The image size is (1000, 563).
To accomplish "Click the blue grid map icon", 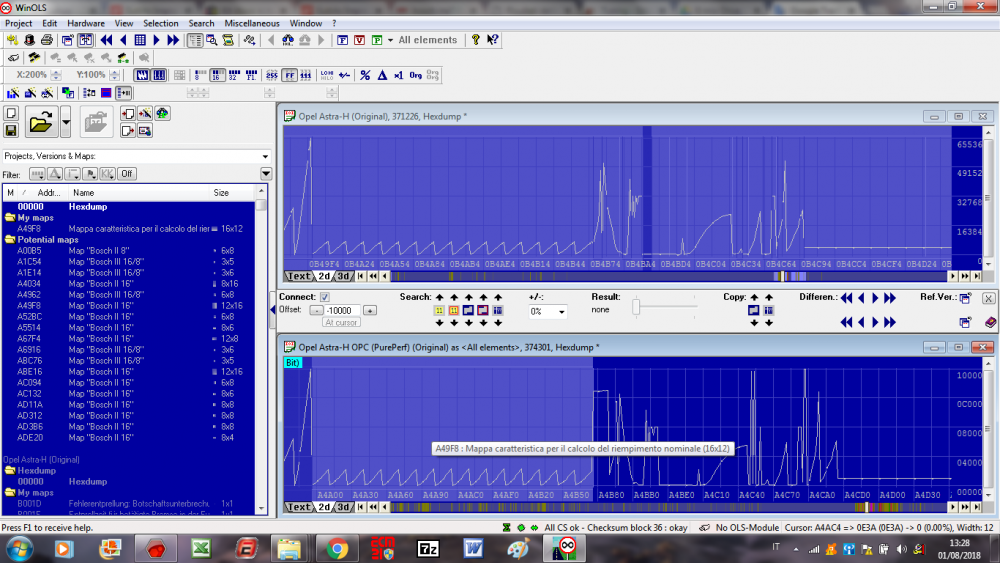I will (x=140, y=40).
